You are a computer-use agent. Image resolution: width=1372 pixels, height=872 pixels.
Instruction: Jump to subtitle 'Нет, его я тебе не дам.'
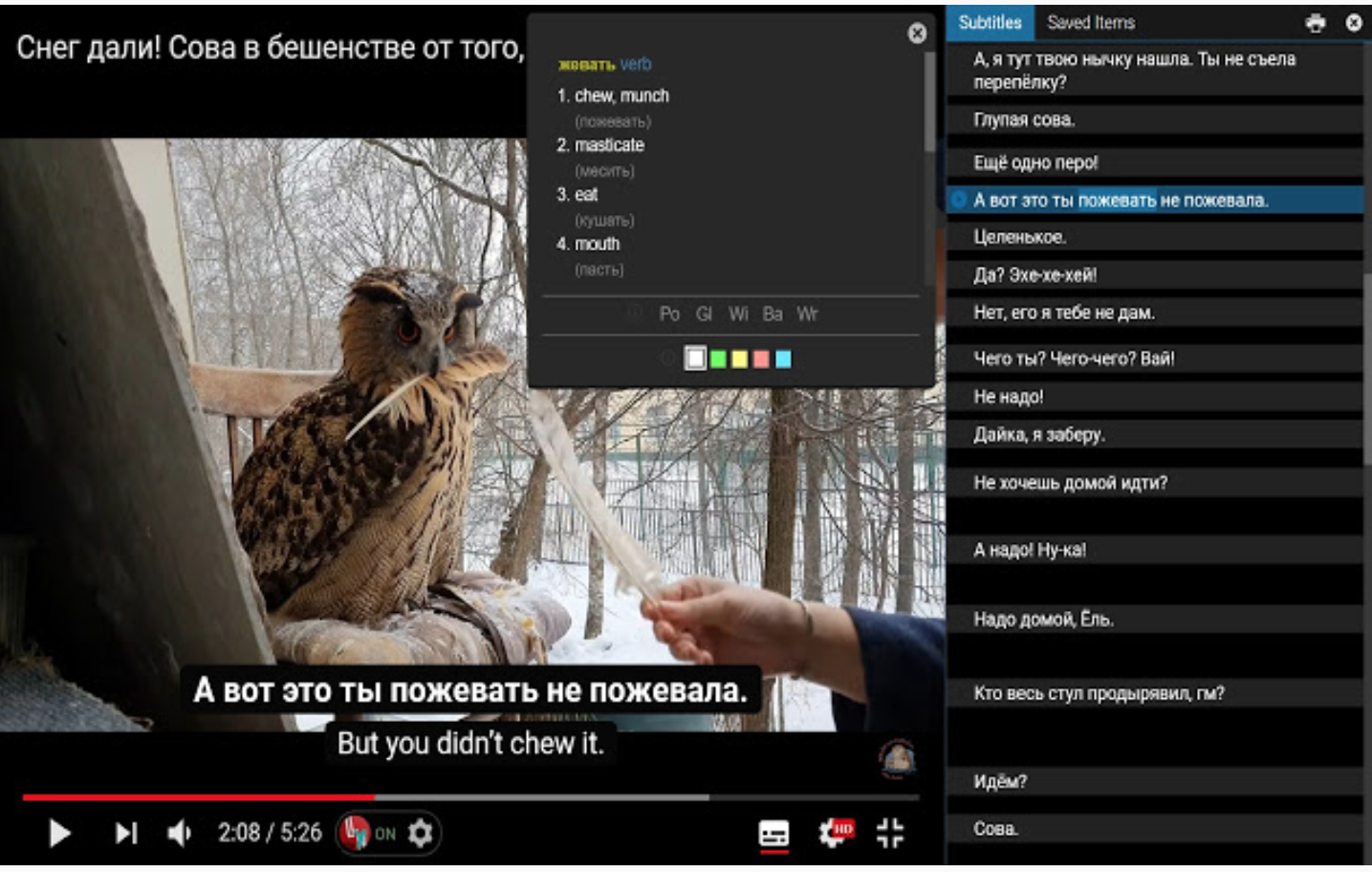pyautogui.click(x=1154, y=313)
